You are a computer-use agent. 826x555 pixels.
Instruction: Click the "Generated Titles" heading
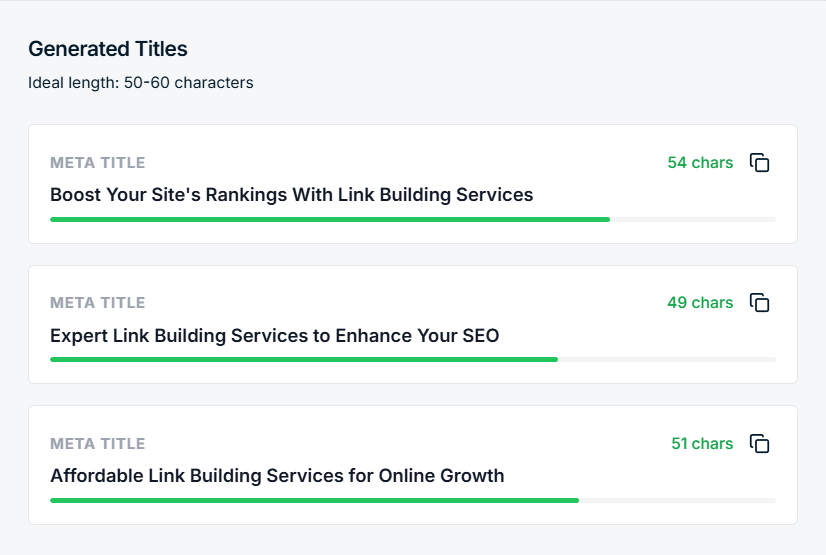108,49
